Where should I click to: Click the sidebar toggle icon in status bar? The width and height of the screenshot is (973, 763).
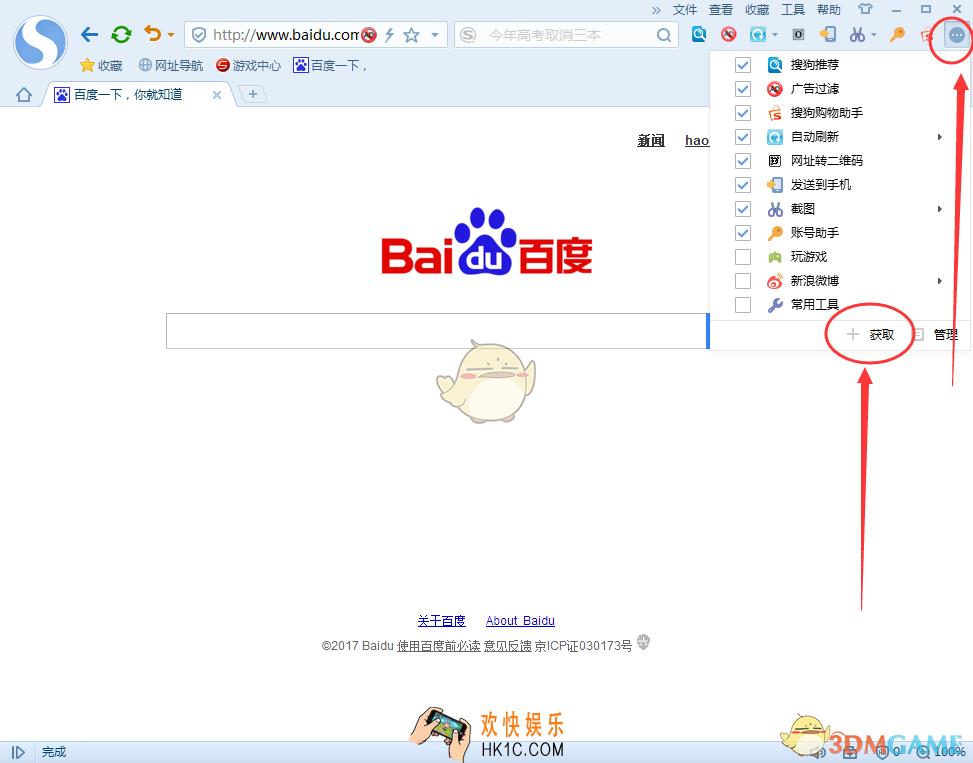19,752
